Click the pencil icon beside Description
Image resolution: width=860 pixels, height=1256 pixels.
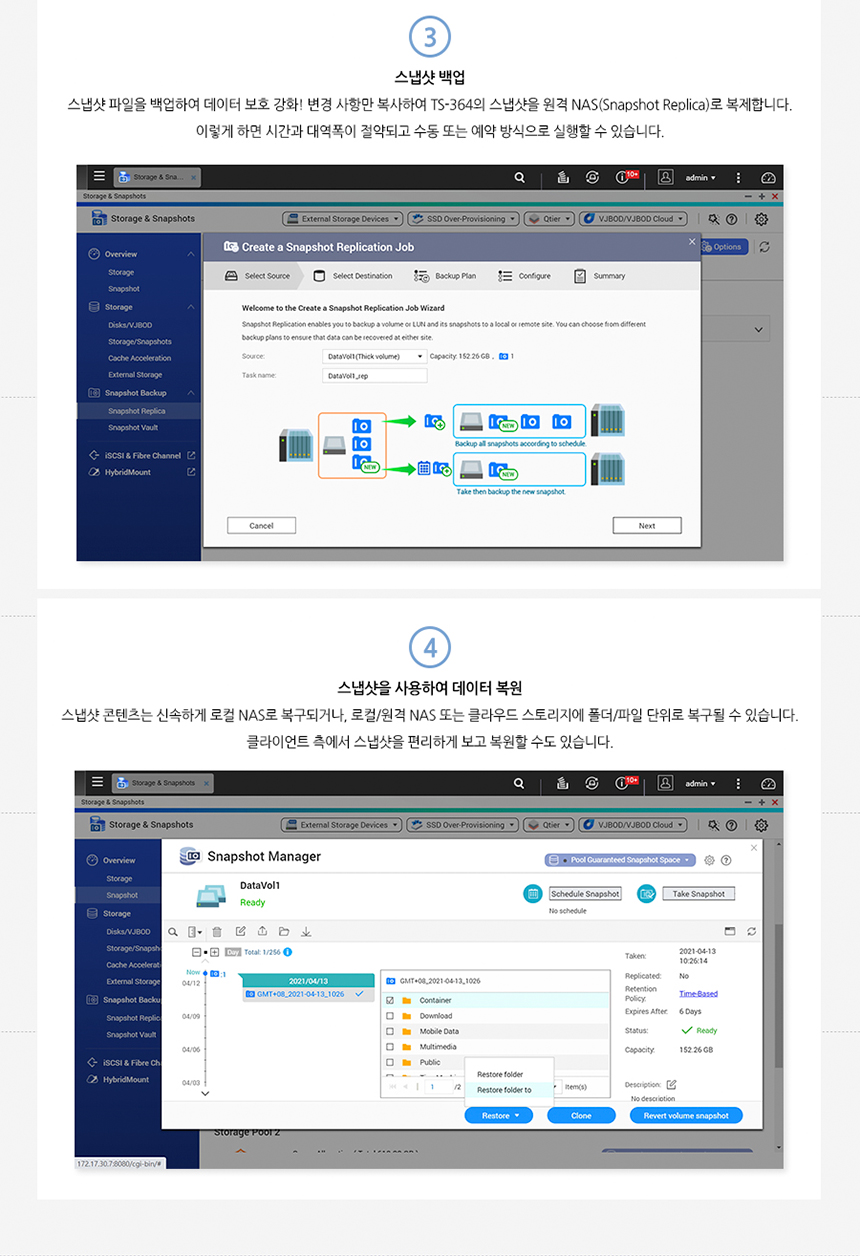671,1084
